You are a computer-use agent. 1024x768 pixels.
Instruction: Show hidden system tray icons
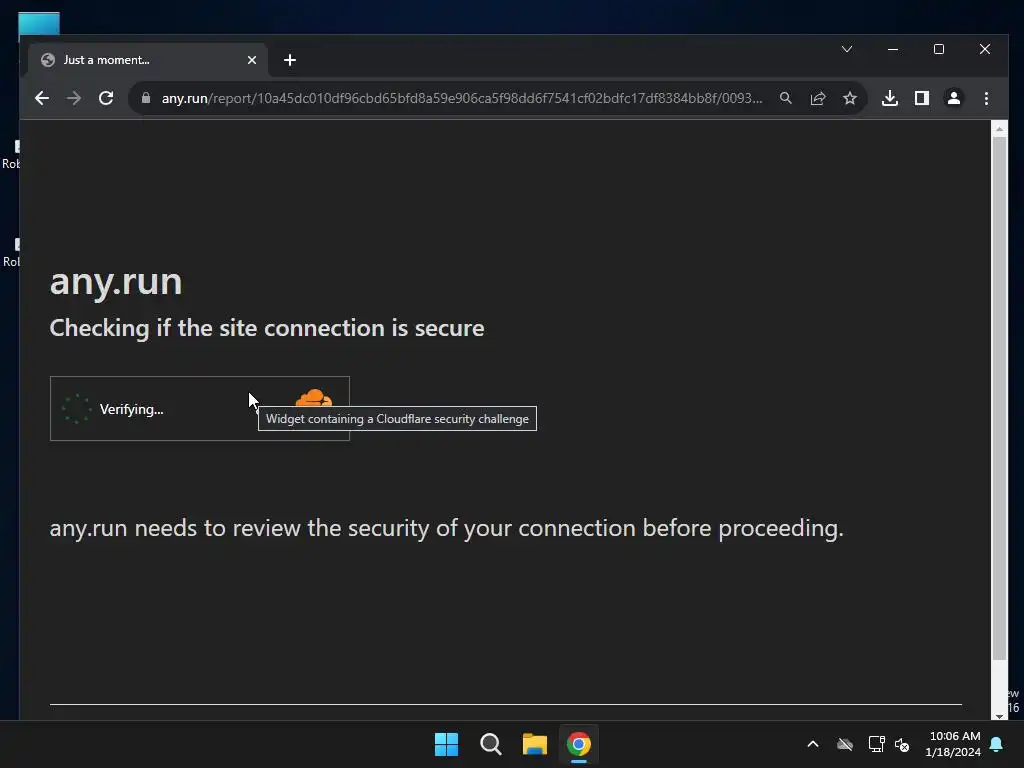(x=812, y=744)
